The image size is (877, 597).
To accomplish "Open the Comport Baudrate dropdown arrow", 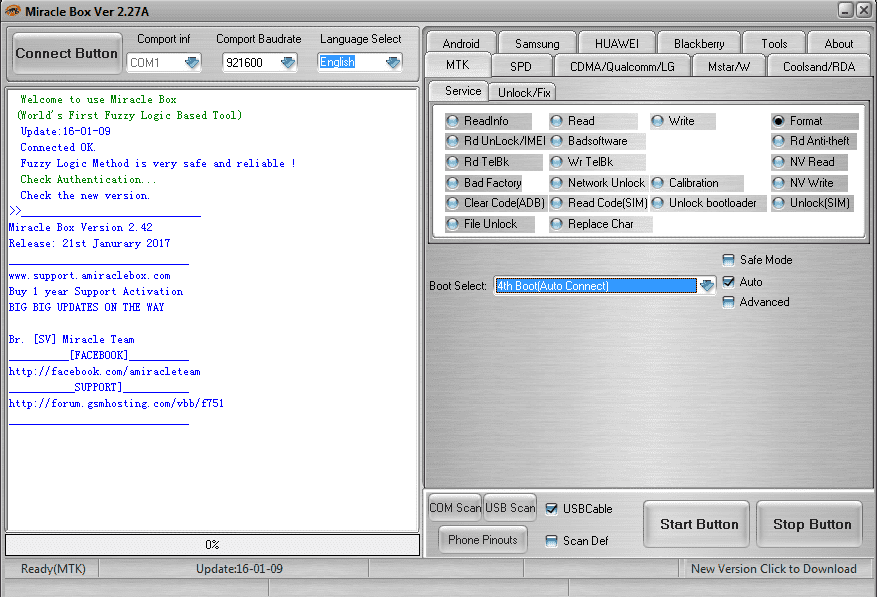I will coord(288,62).
